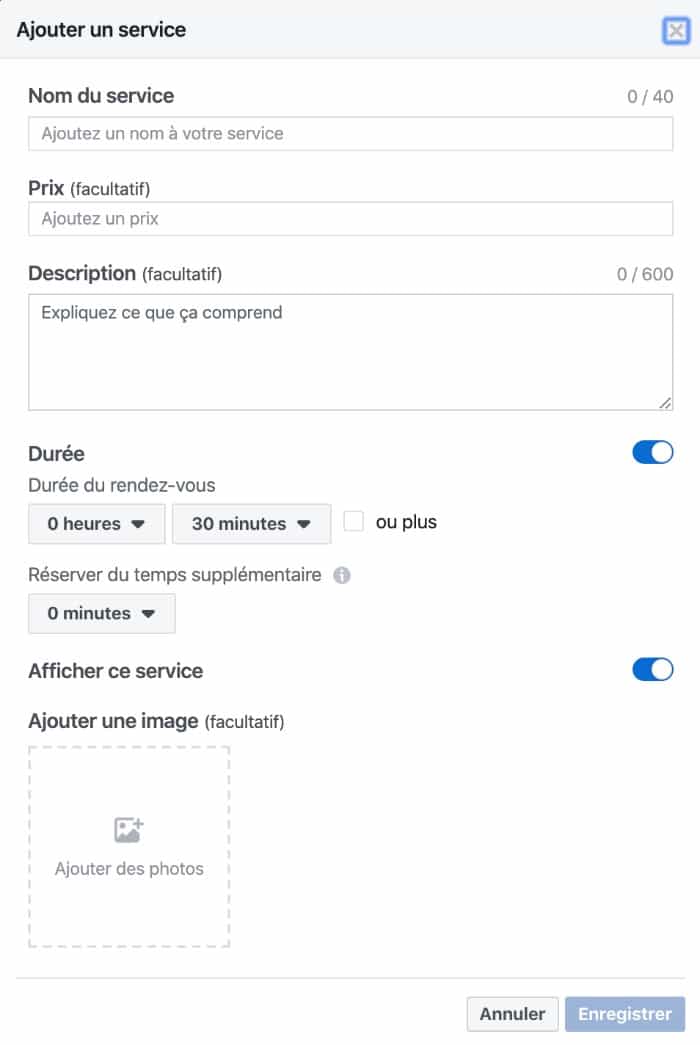Image resolution: width=700 pixels, height=1045 pixels.
Task: Open the "0 minutes" extra time dropdown
Action: (x=102, y=614)
